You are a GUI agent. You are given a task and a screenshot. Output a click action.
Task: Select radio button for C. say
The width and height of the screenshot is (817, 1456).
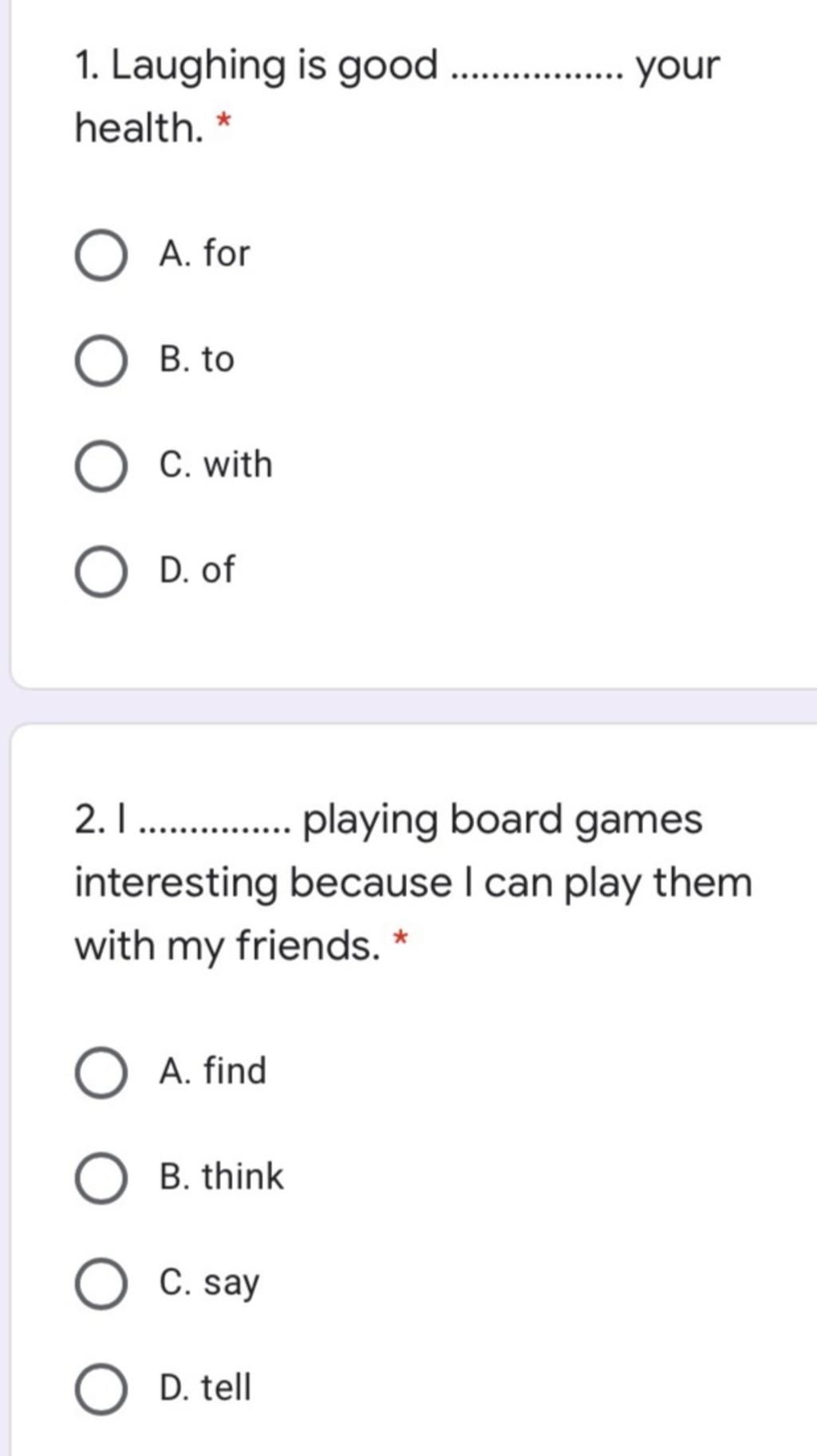click(101, 1283)
